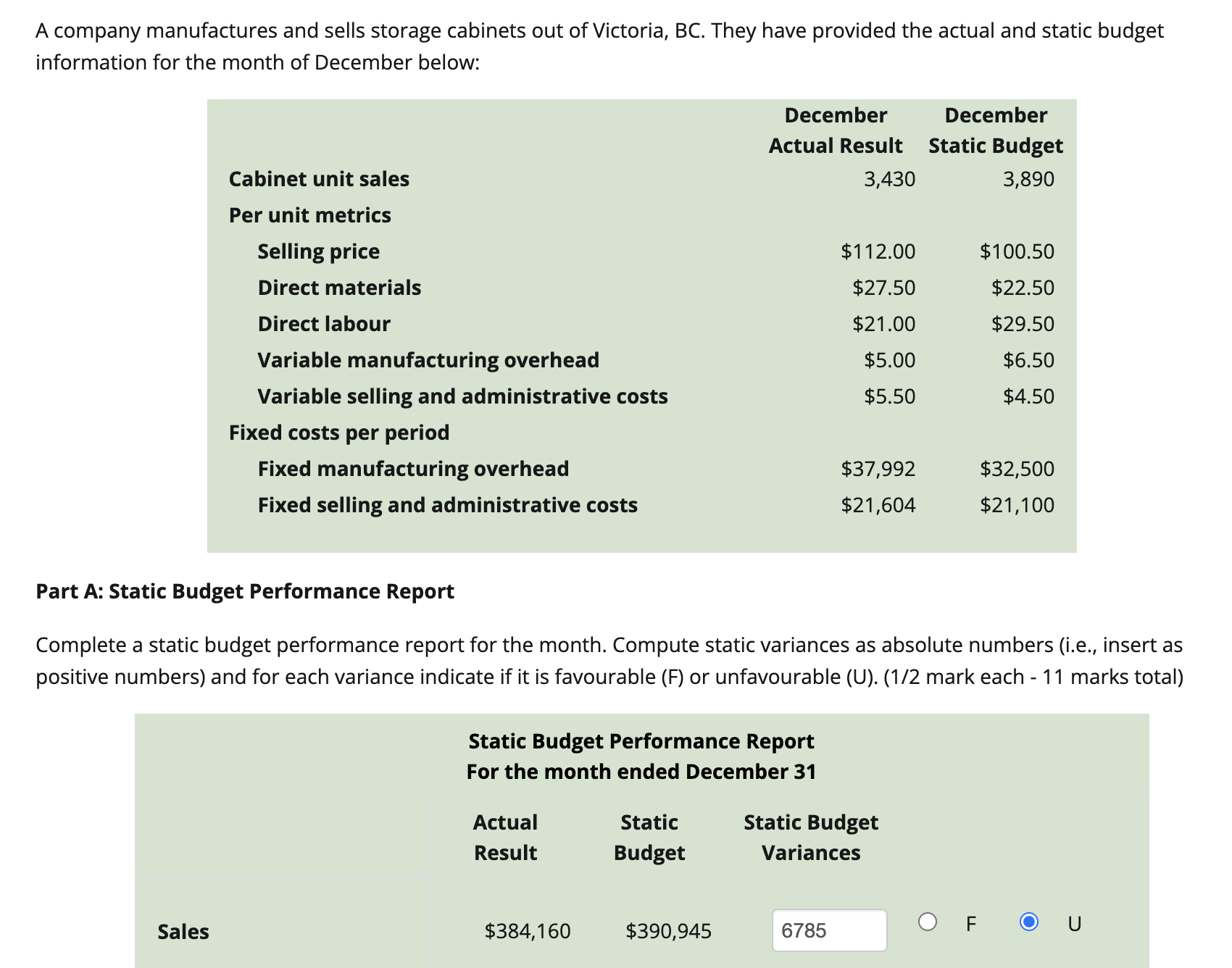Click budgeted direct materials $22.50
This screenshot has width=1232, height=968.
pos(1023,288)
